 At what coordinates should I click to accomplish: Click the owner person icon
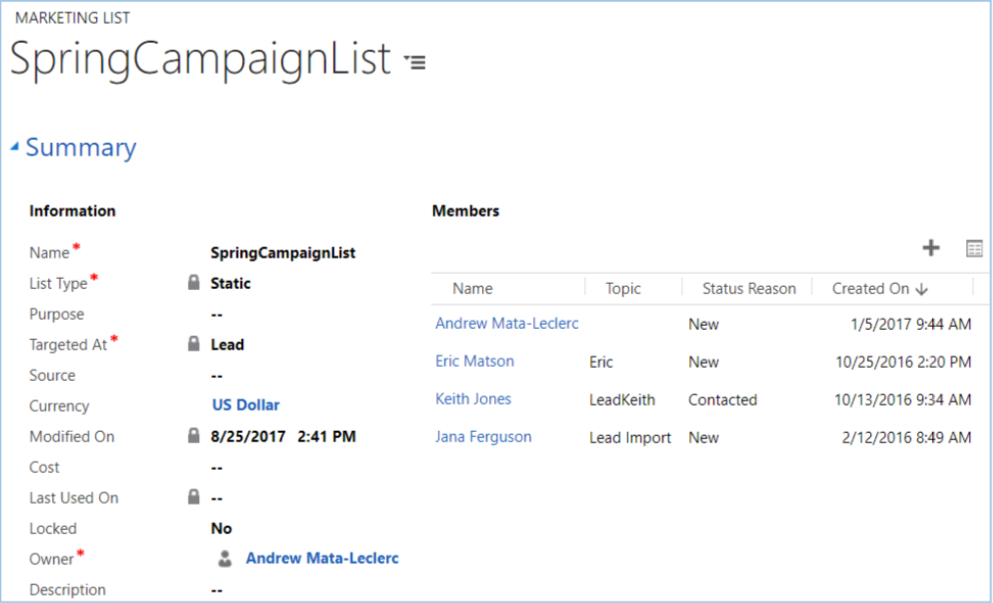[225, 559]
